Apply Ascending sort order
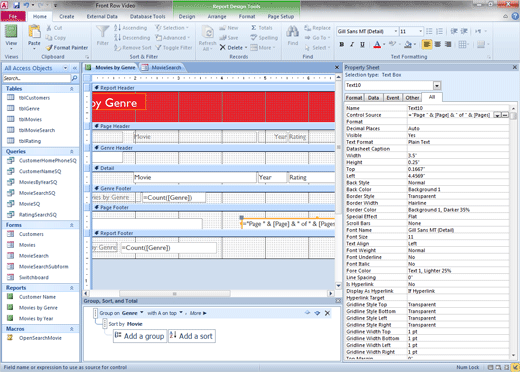520x372 pixels. [130, 28]
